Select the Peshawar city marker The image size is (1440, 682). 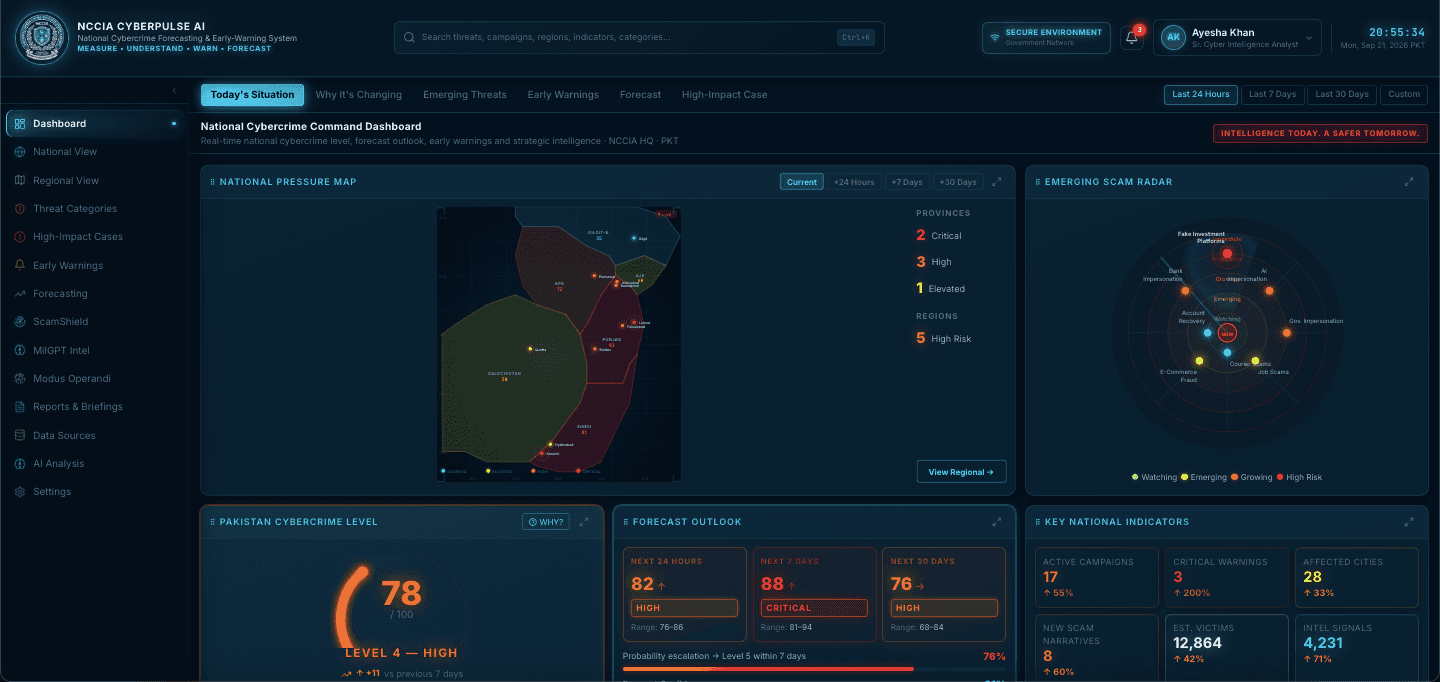594,276
